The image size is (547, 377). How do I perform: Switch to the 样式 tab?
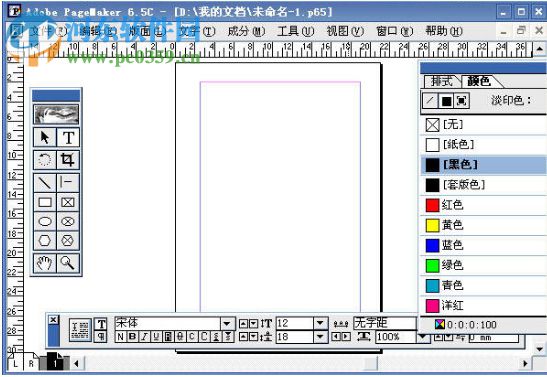[x=442, y=81]
